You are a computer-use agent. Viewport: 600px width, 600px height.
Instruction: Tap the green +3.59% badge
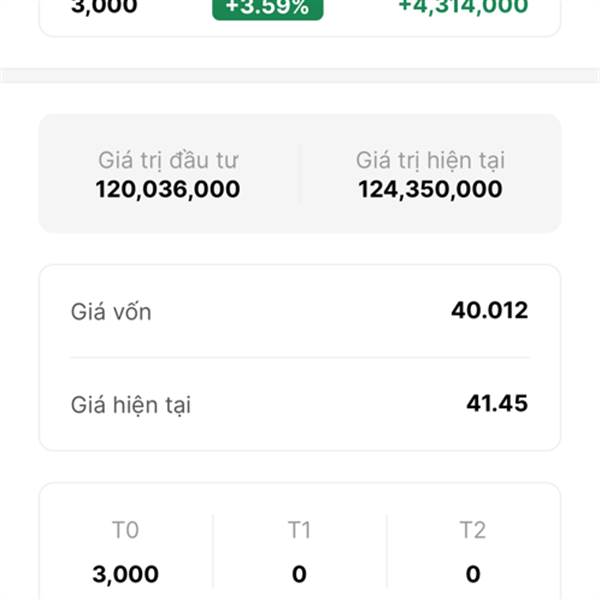click(x=267, y=8)
